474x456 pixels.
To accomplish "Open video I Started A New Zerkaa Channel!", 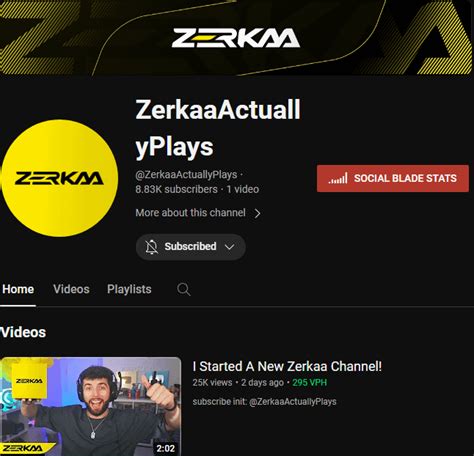I will (287, 366).
